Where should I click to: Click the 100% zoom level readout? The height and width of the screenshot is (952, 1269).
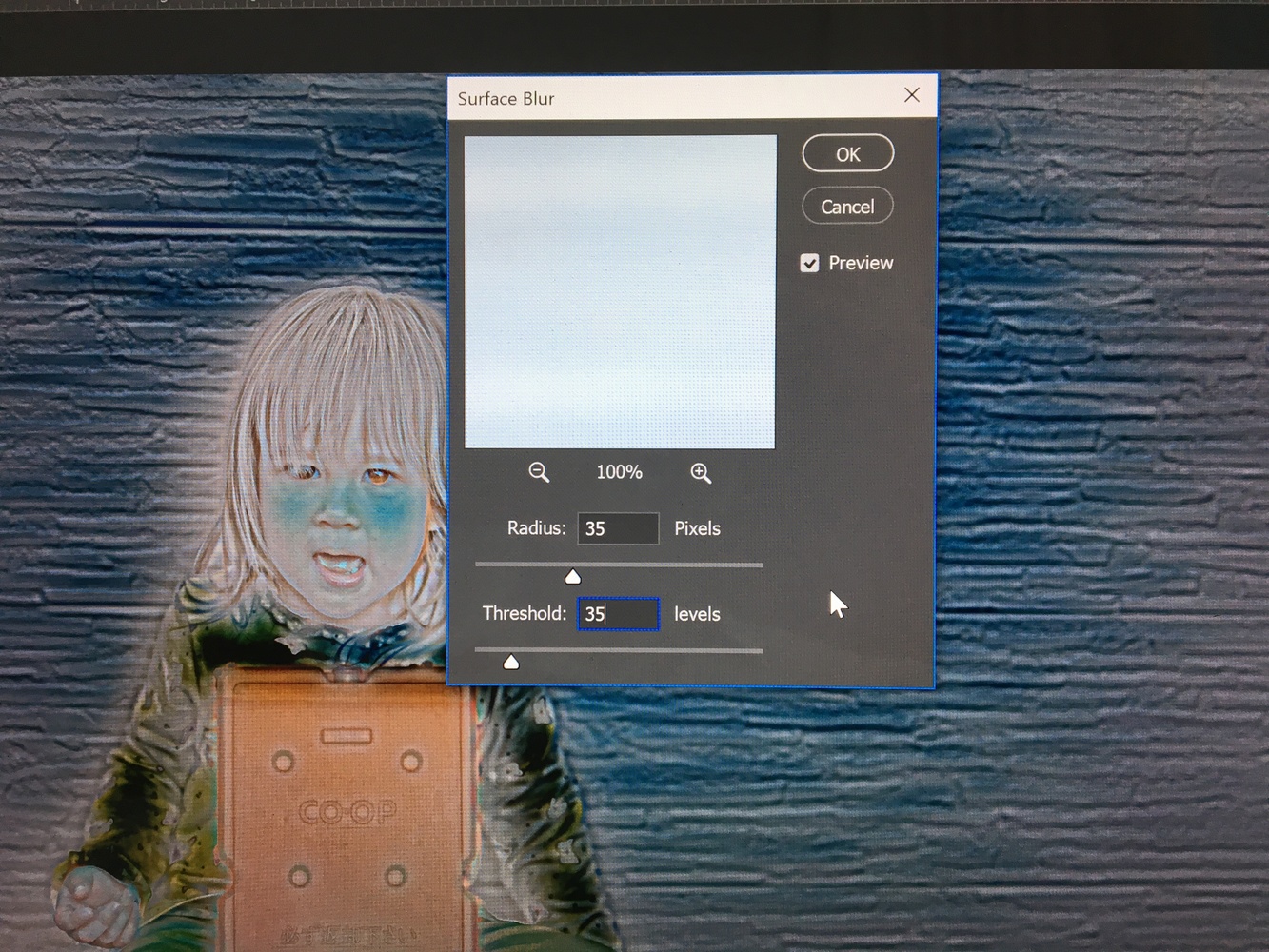point(619,472)
